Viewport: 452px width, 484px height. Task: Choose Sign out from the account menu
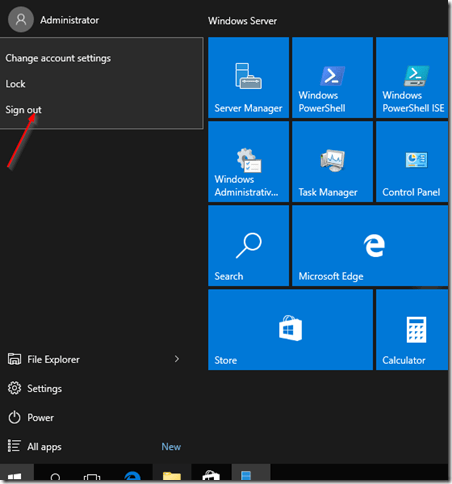click(23, 110)
